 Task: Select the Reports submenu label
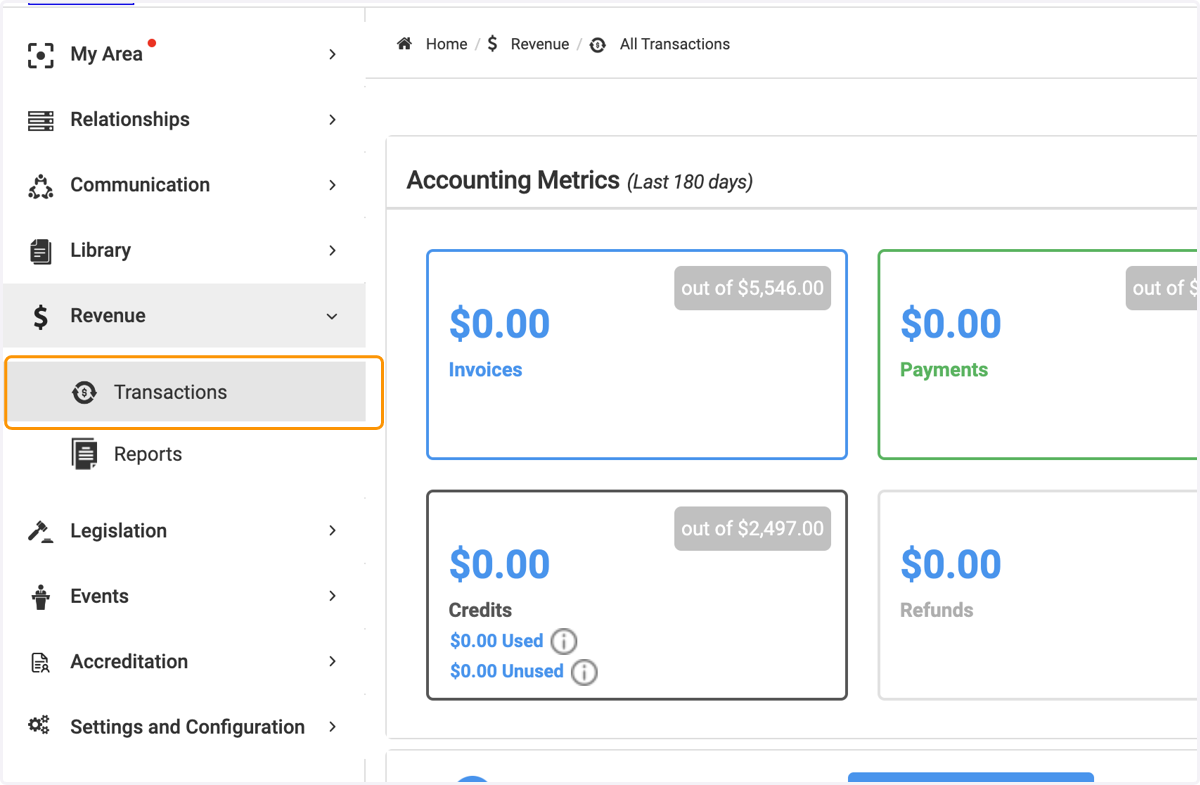(148, 454)
